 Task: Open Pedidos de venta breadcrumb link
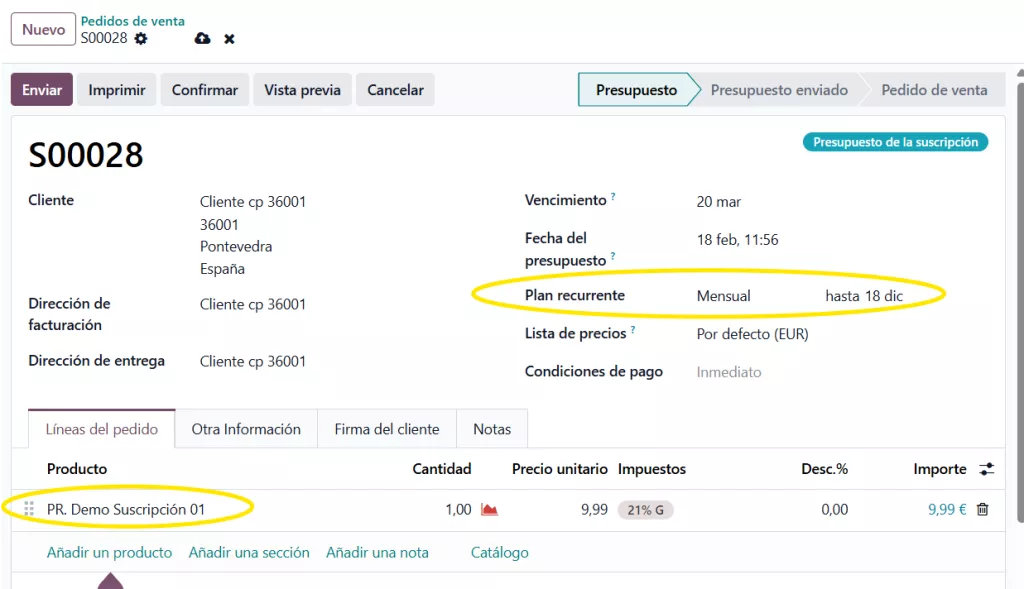click(x=133, y=20)
